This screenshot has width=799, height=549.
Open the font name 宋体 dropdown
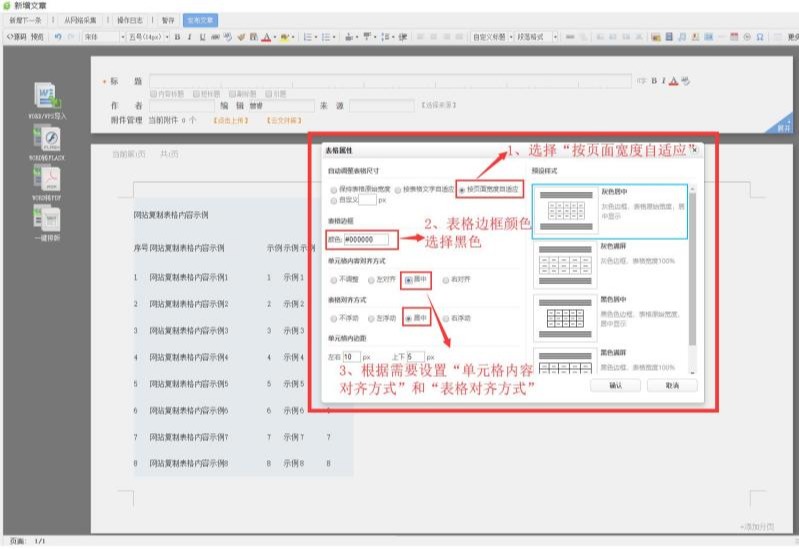pos(101,37)
